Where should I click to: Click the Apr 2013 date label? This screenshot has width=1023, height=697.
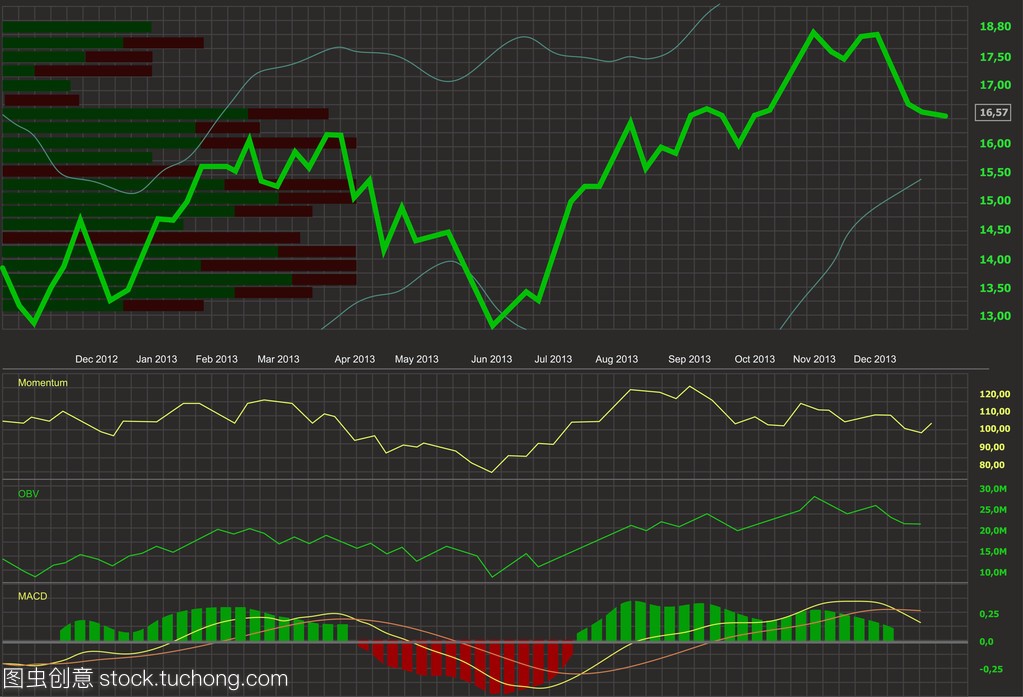coord(355,359)
